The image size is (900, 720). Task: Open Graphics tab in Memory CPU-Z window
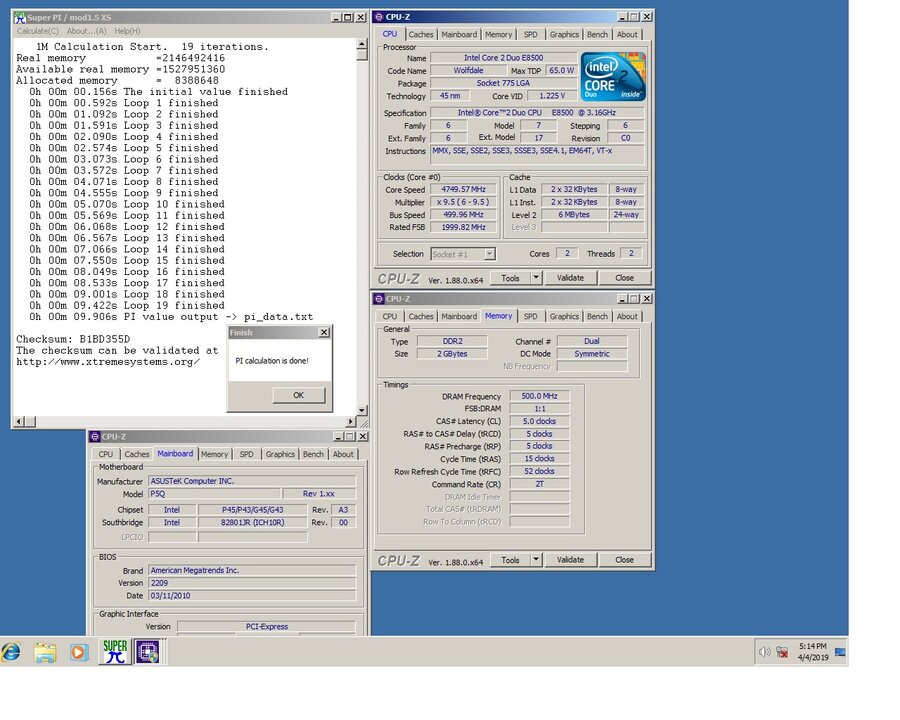[564, 316]
